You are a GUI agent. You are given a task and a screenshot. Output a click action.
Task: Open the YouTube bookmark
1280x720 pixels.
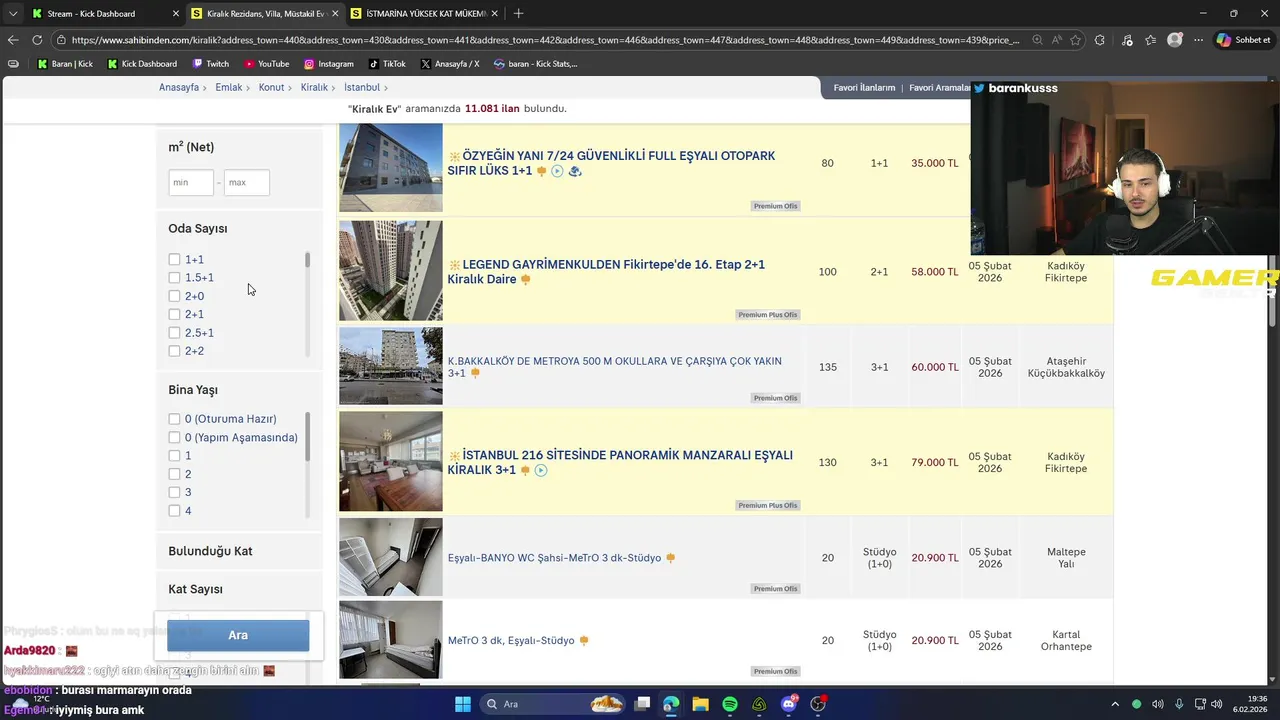pyautogui.click(x=267, y=64)
